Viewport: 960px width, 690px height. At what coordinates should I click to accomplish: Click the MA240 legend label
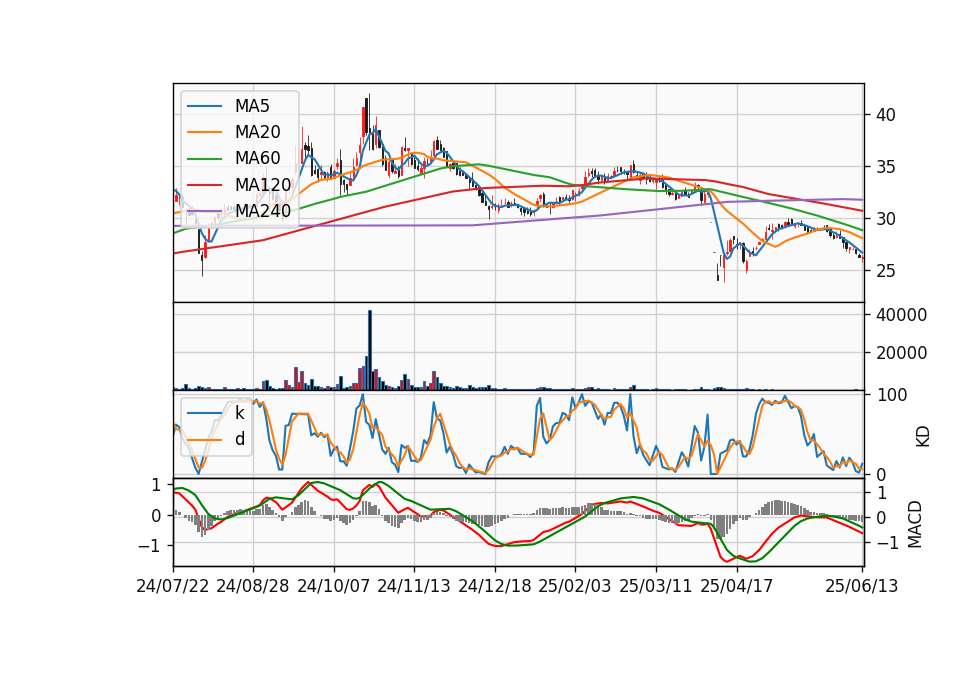[263, 211]
